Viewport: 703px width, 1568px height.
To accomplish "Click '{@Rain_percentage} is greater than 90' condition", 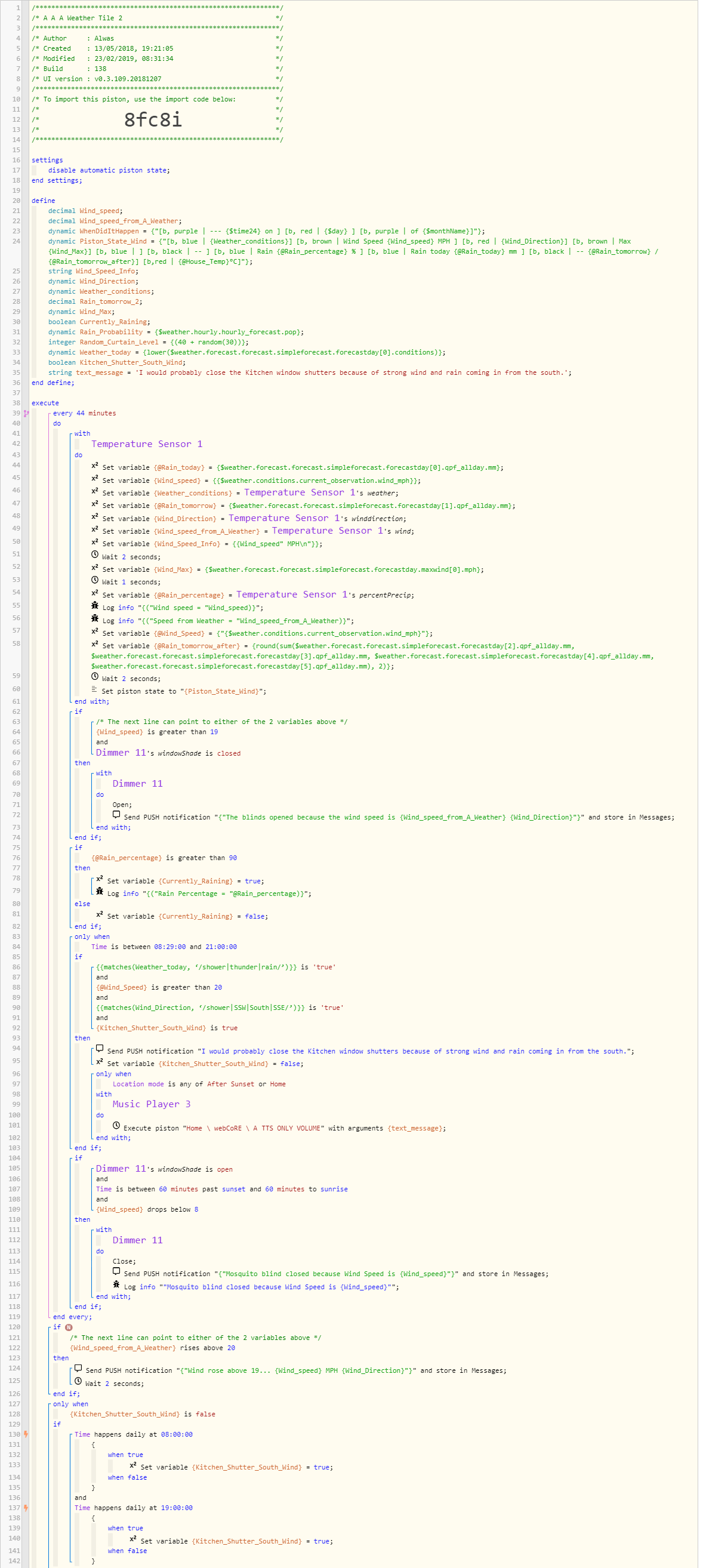I will (164, 858).
